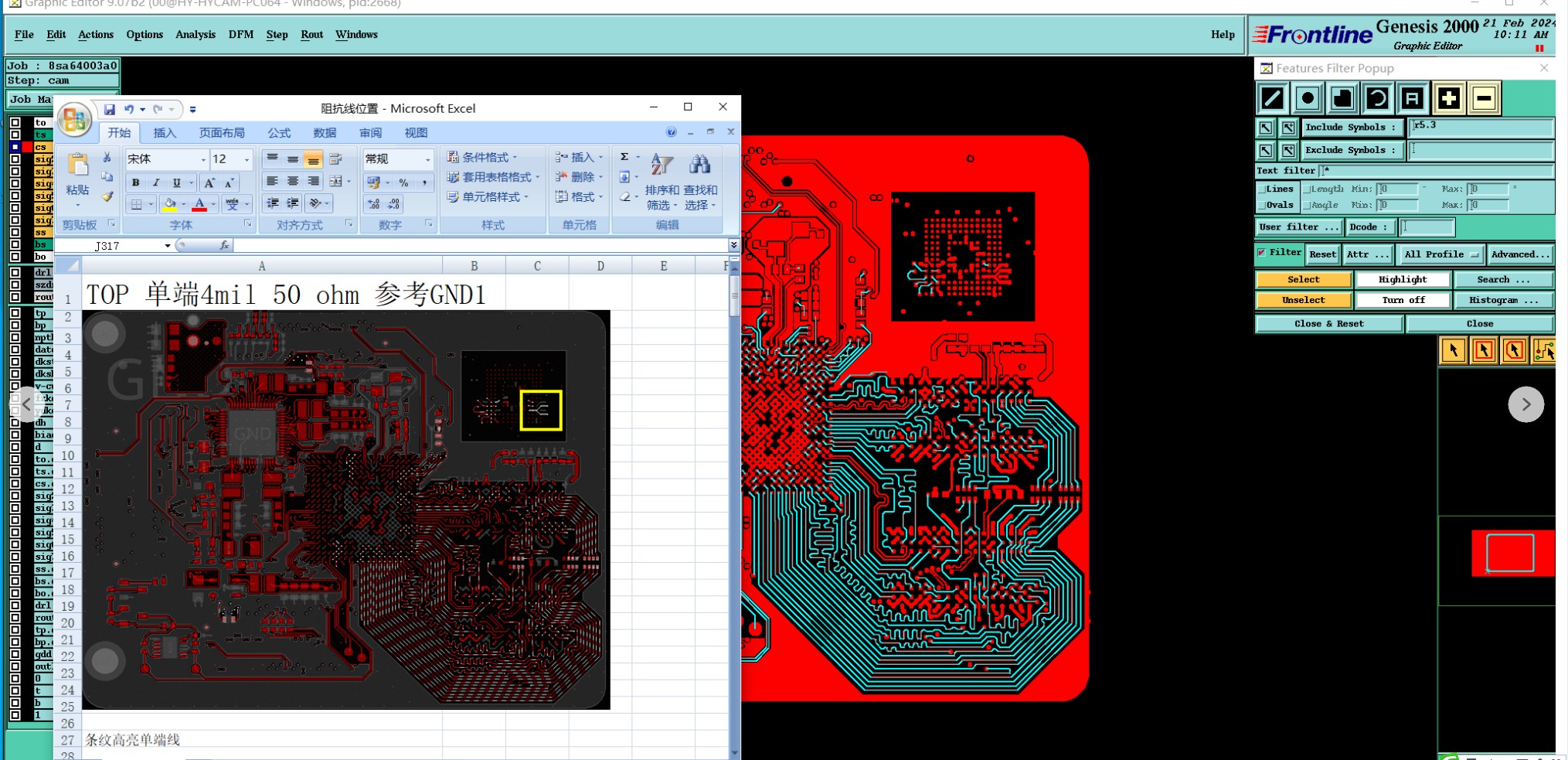
Task: Open the All Profile dropdown
Action: coord(1441,254)
